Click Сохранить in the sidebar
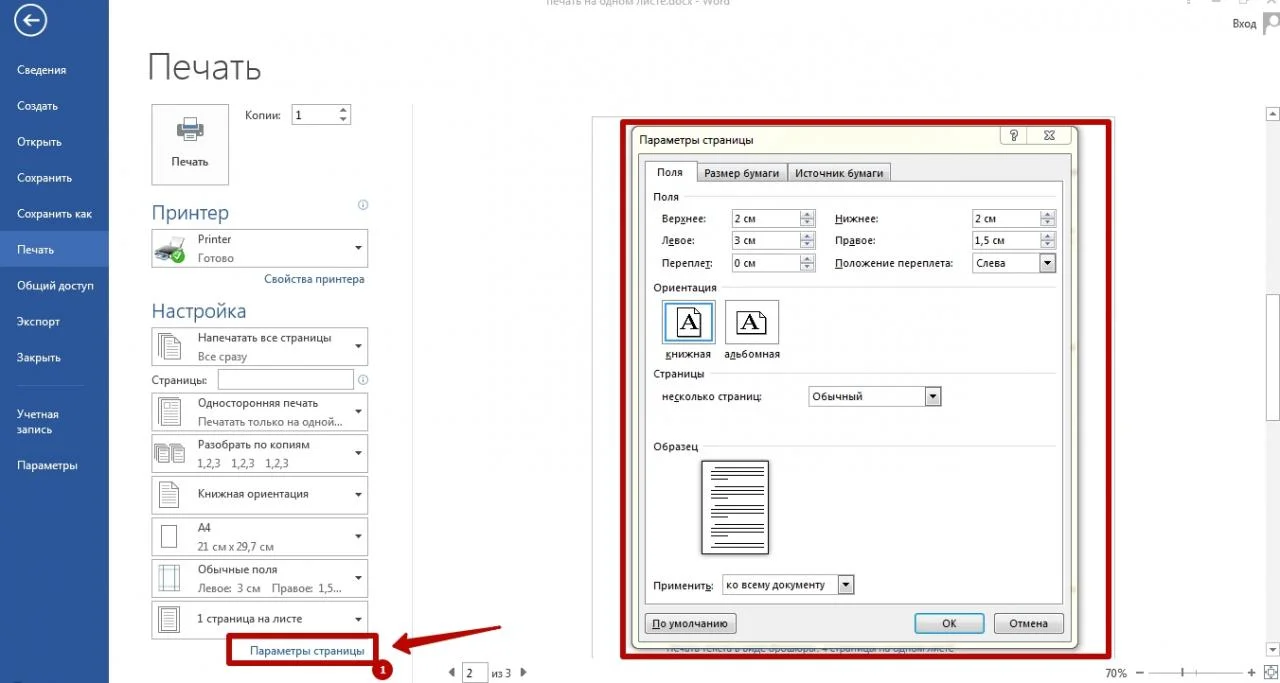Viewport: 1280px width, 683px height. coord(54,178)
